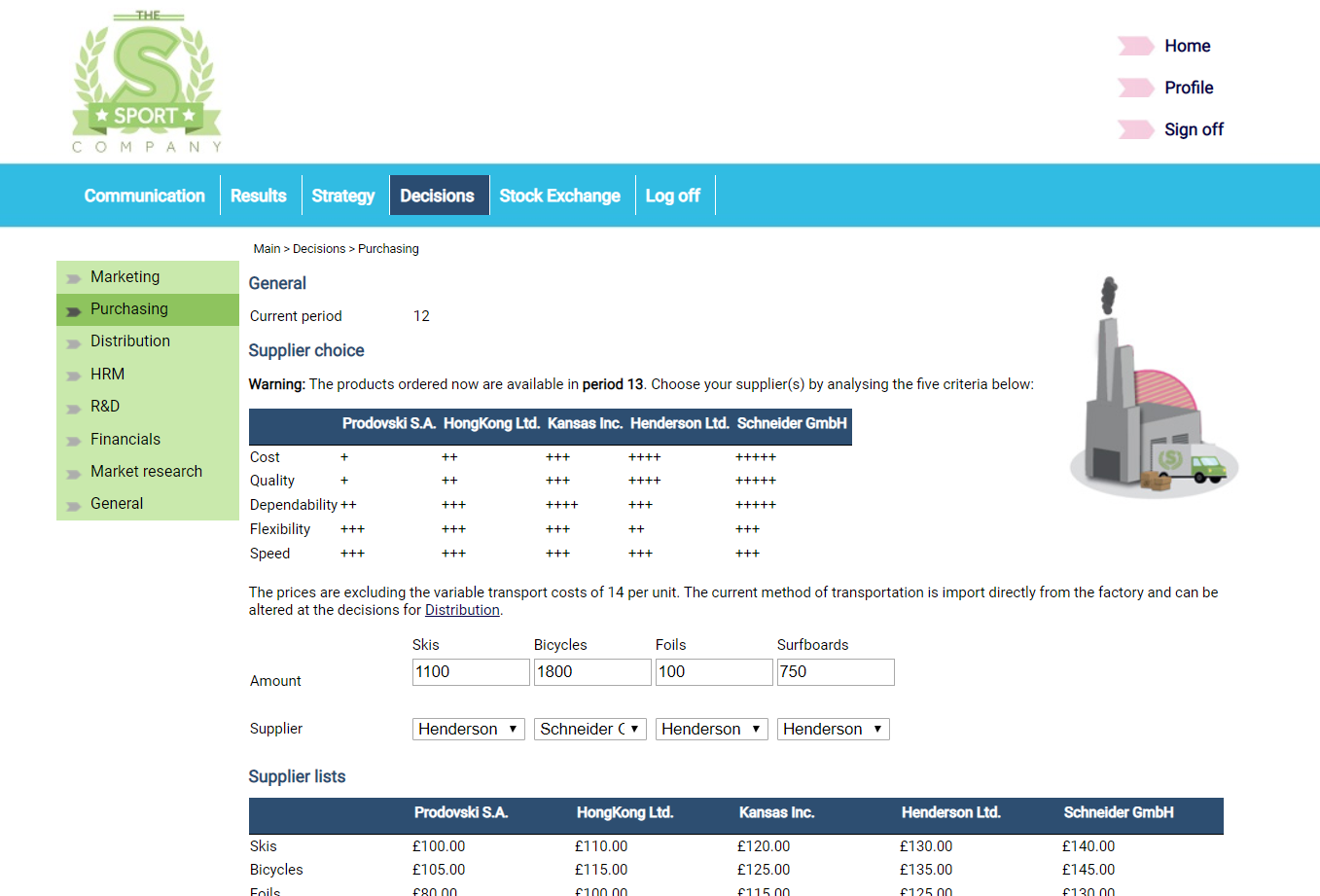Click the arrow icon next to Marketing
The image size is (1320, 896).
click(73, 278)
